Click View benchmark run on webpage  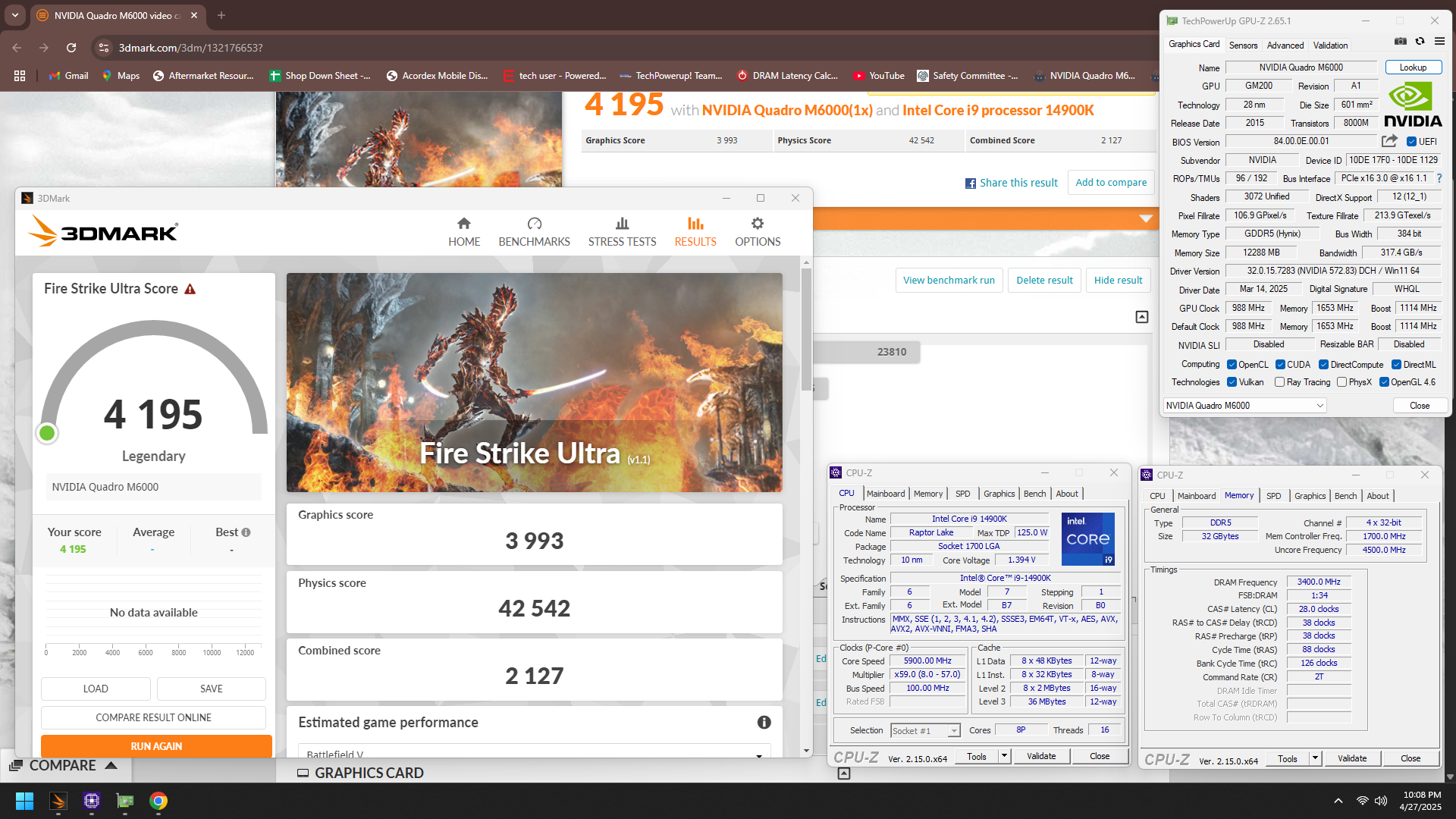[949, 280]
